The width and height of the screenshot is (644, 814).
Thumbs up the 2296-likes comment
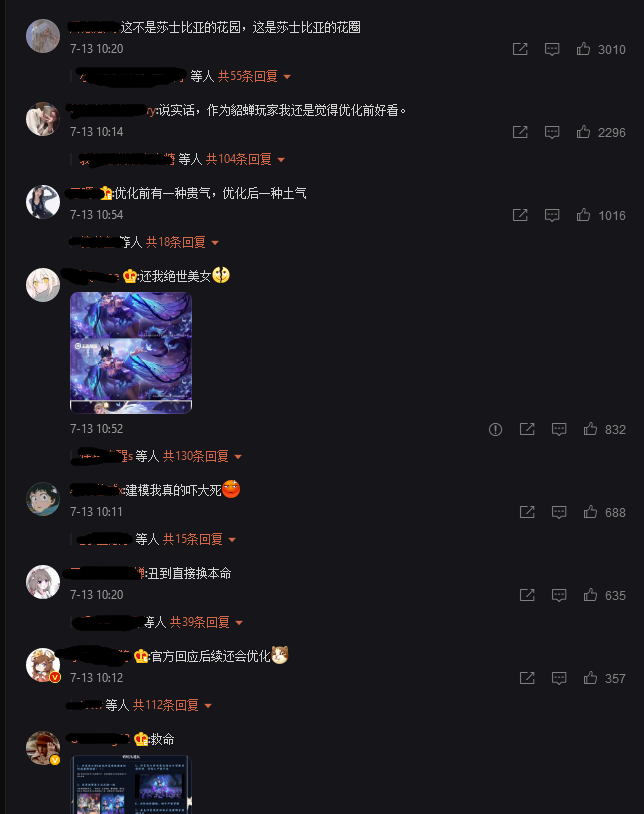[x=583, y=132]
